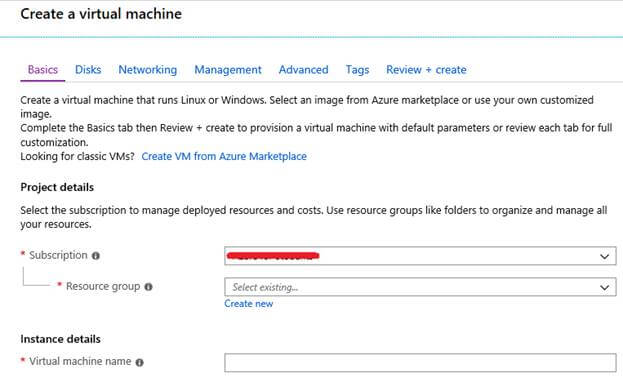The height and width of the screenshot is (382, 623).
Task: Click the Virtual machine name input field
Action: point(420,363)
